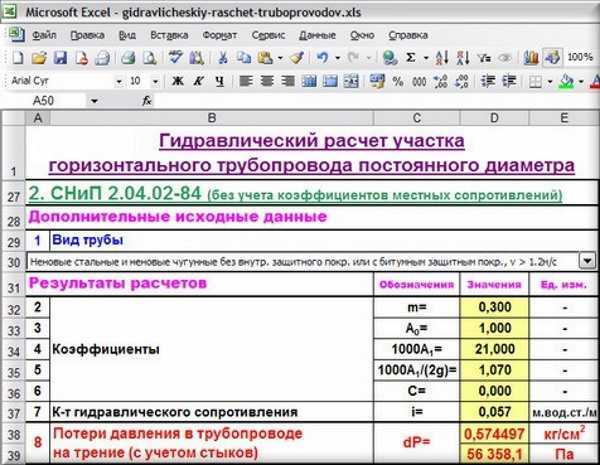
Task: Open the Zoom 100% combo box
Action: click(x=581, y=58)
